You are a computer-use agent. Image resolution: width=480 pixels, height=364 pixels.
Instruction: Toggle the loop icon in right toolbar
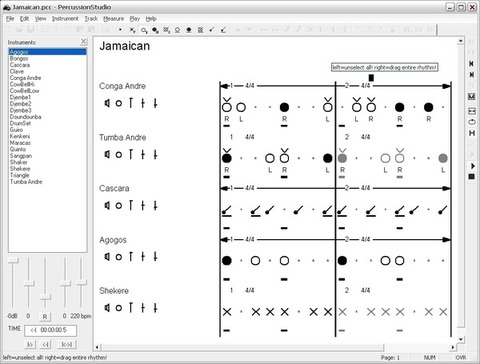472,122
